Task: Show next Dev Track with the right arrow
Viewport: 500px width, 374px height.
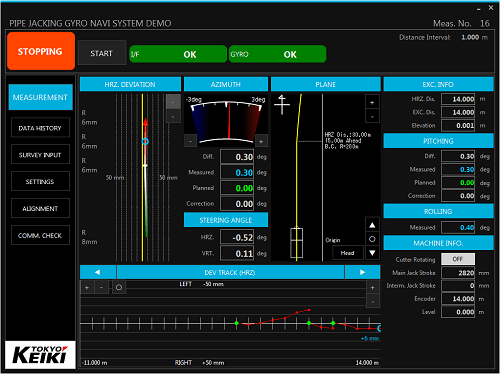Action: 362,272
